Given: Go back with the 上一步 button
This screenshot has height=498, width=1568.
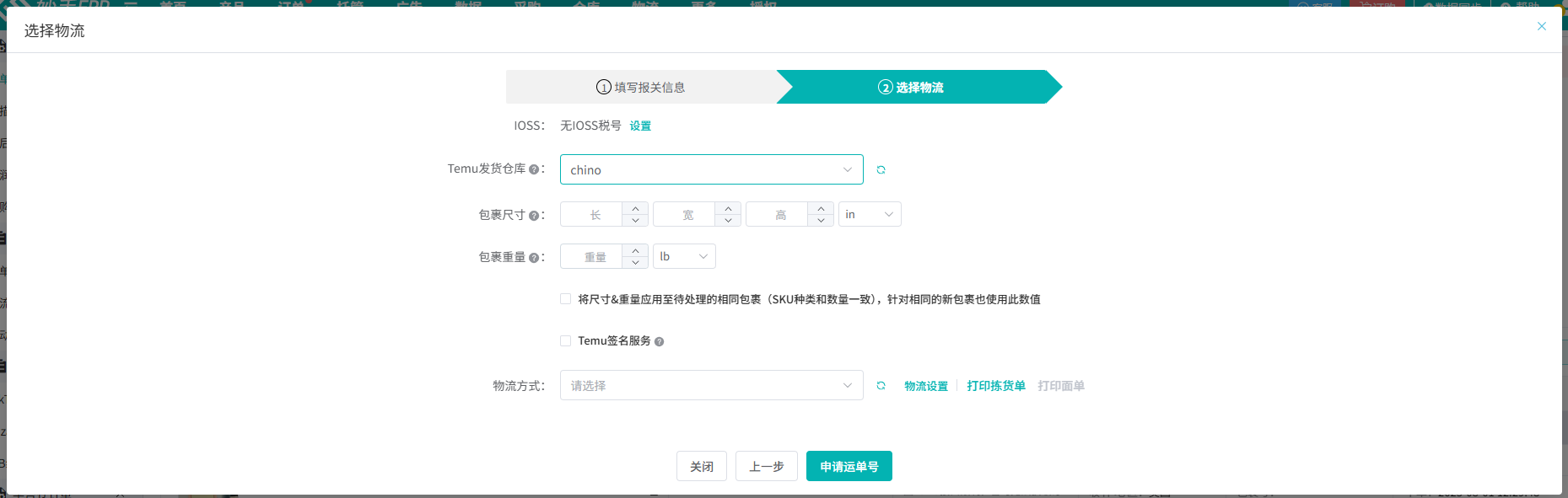Looking at the screenshot, I should [x=767, y=466].
